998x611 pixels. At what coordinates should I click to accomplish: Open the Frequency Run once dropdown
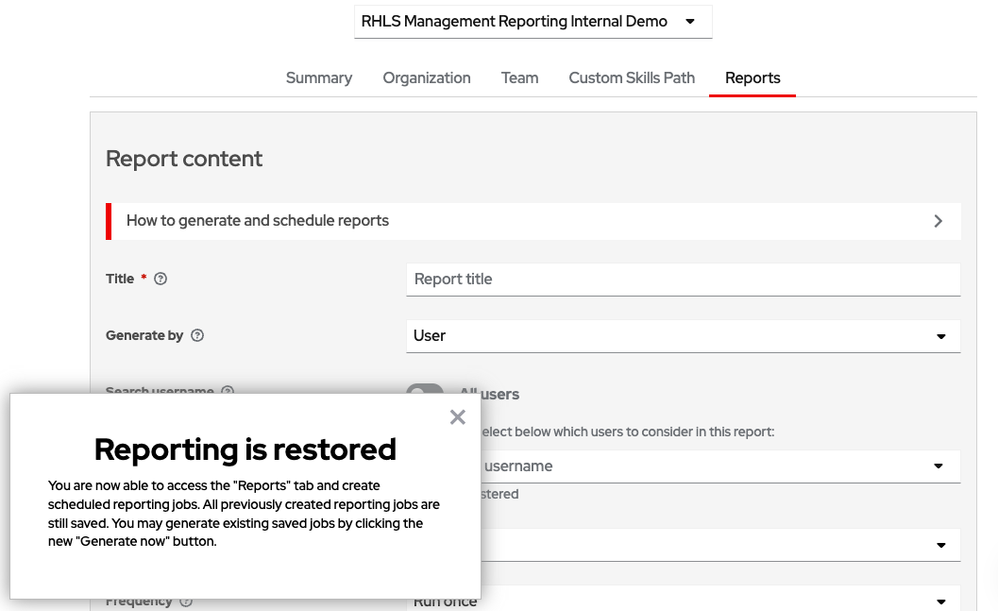(x=683, y=600)
